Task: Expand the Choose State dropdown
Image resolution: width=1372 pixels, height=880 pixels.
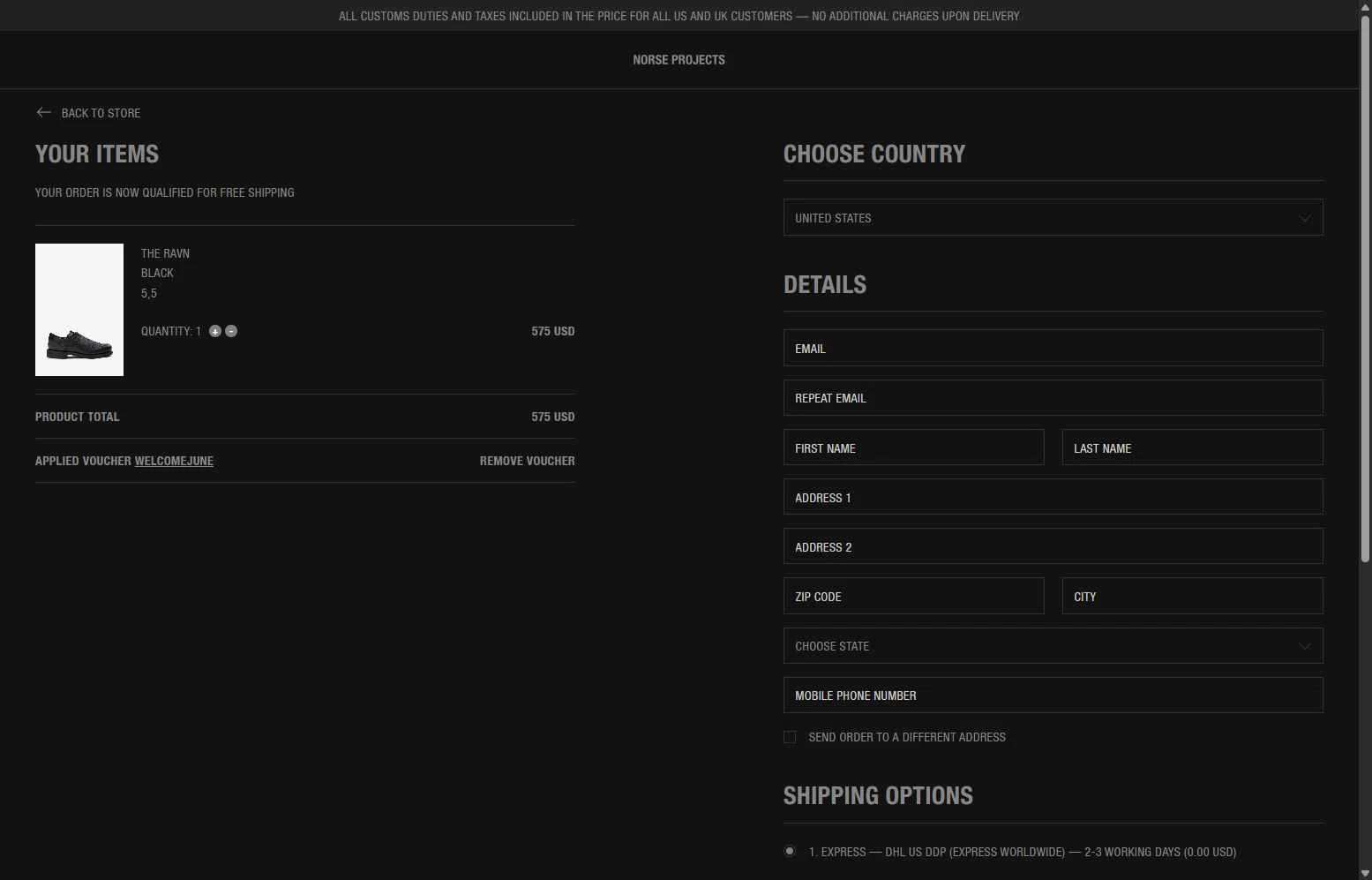Action: click(x=1053, y=646)
